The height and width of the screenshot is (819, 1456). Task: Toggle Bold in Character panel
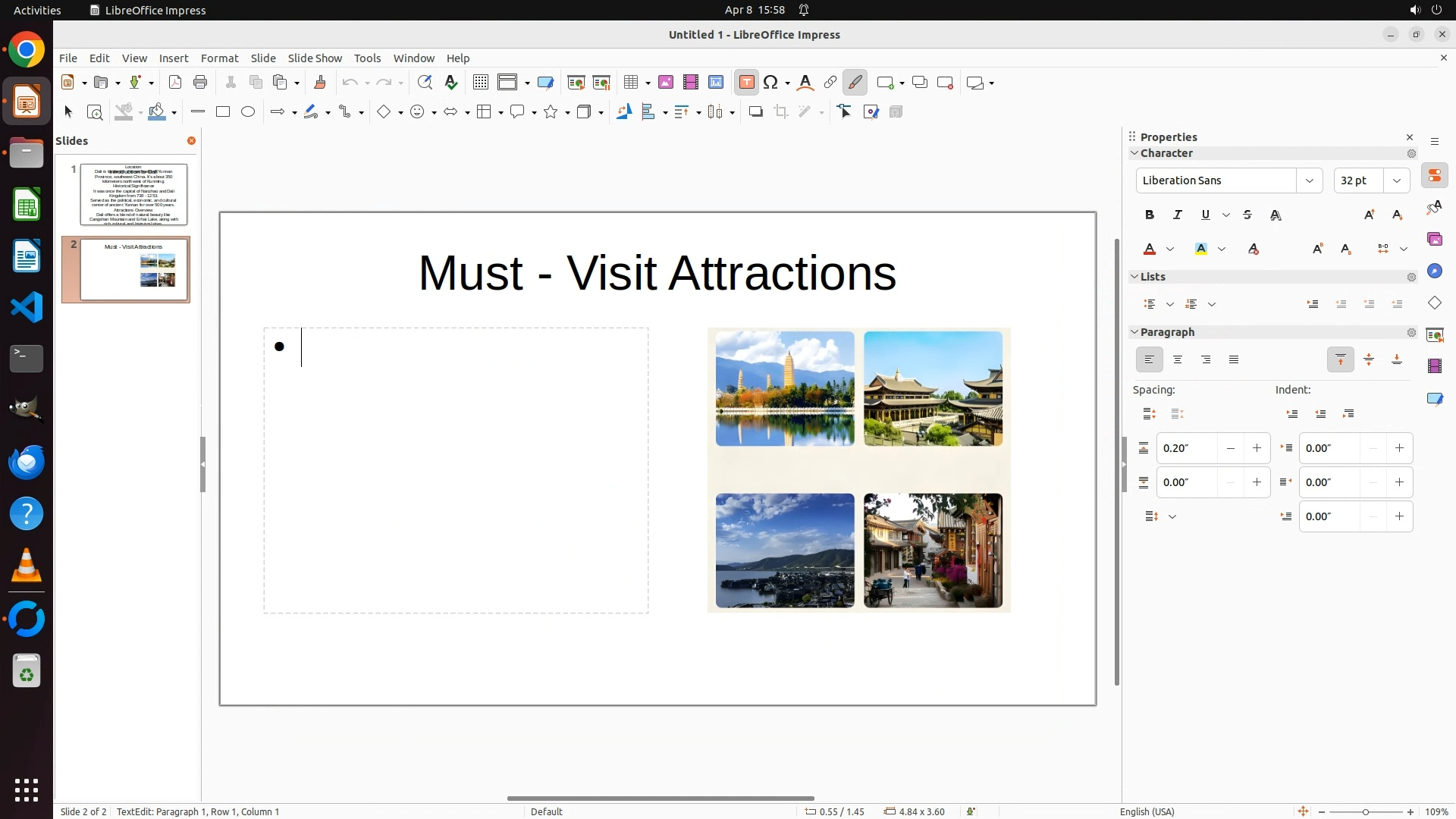[1150, 215]
